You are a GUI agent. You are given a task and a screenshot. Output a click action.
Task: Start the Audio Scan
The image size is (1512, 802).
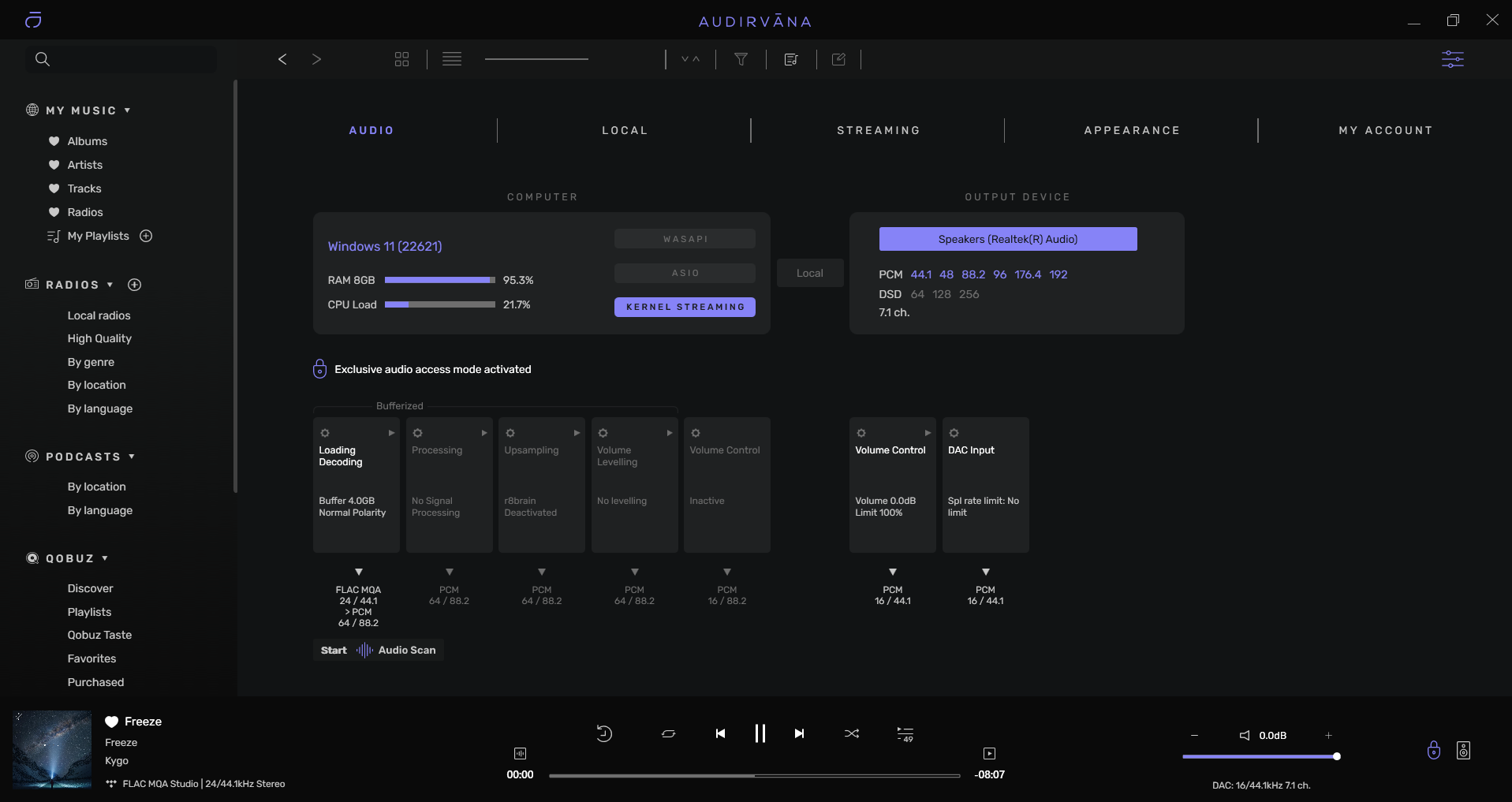pyautogui.click(x=378, y=650)
